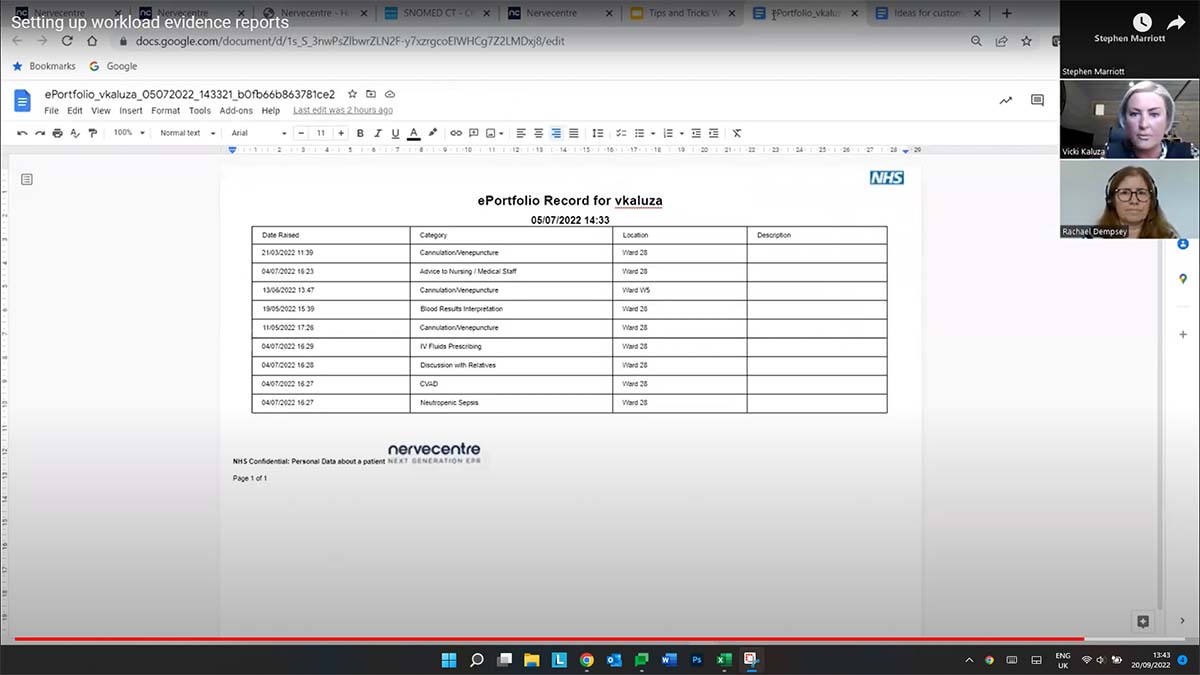Select the underline formatting icon

point(394,133)
